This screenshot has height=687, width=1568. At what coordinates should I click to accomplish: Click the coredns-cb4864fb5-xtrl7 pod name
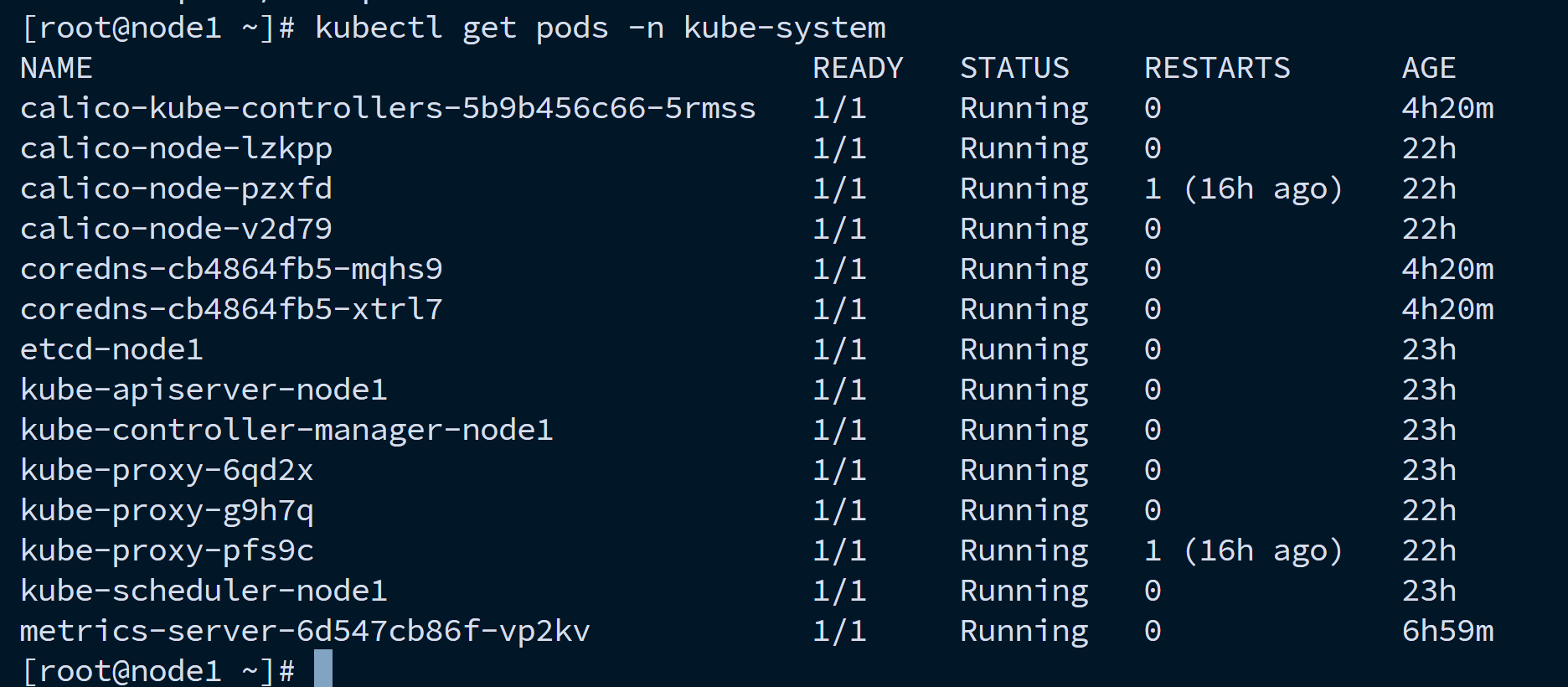point(231,310)
